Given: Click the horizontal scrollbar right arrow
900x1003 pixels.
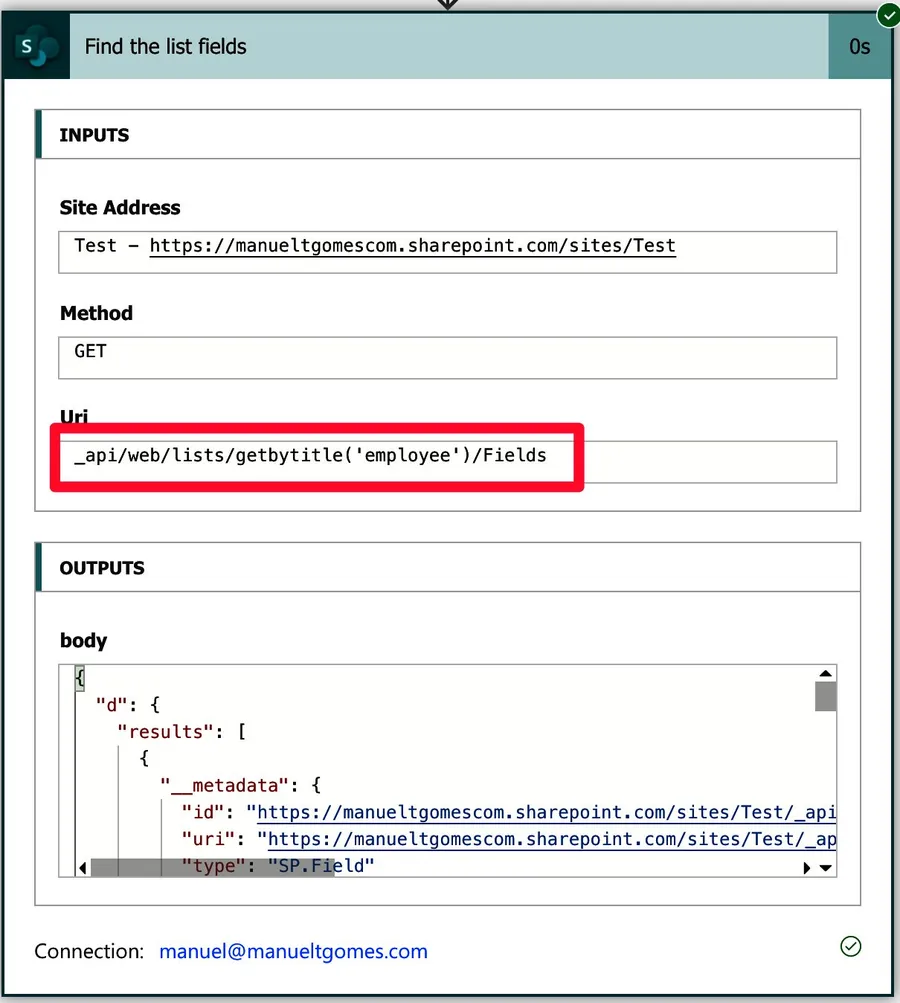Looking at the screenshot, I should pyautogui.click(x=808, y=868).
